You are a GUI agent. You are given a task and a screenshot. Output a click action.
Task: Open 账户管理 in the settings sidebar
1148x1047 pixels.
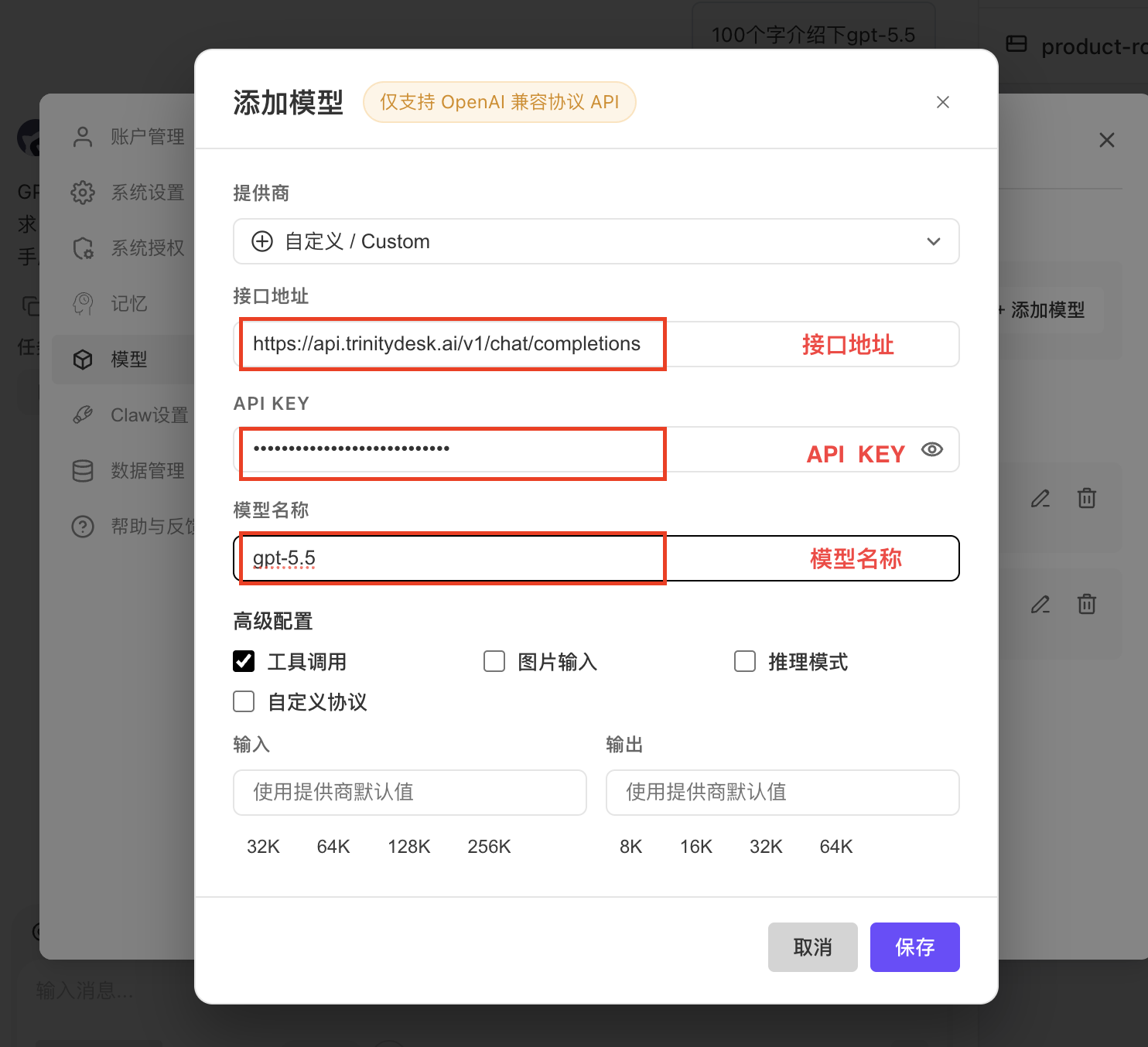coord(124,137)
